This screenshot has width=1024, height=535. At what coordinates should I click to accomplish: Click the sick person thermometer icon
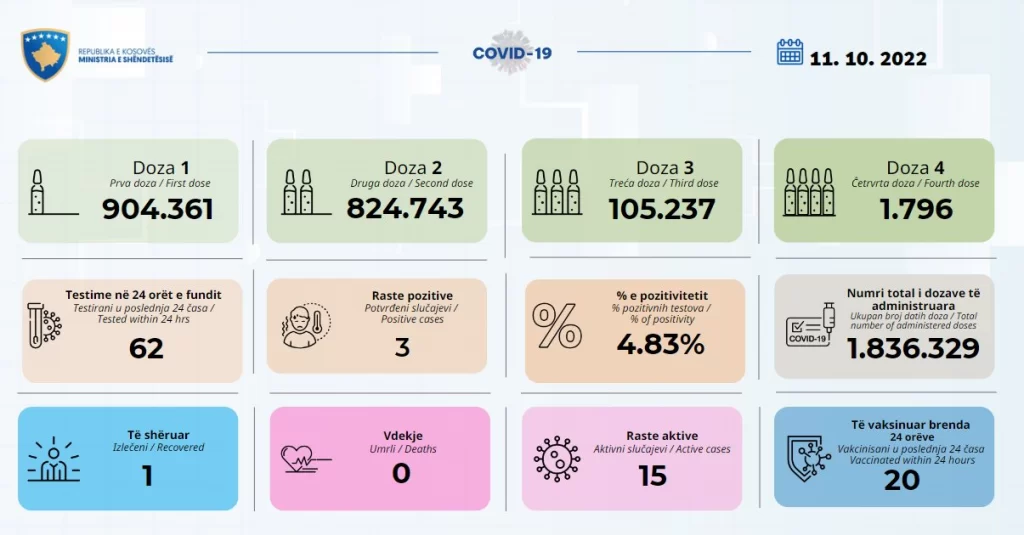click(x=306, y=325)
